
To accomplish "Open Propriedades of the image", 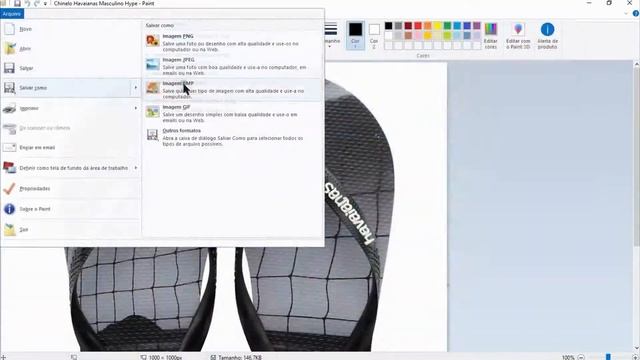I will [x=71, y=189].
